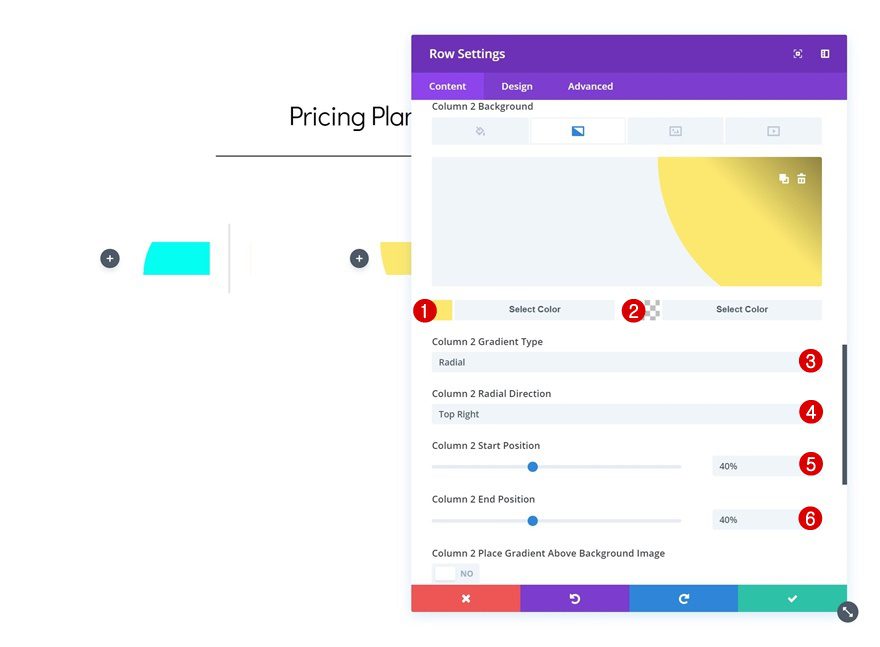Toggle Place Gradient Above Background Image
The height and width of the screenshot is (647, 880).
click(446, 572)
